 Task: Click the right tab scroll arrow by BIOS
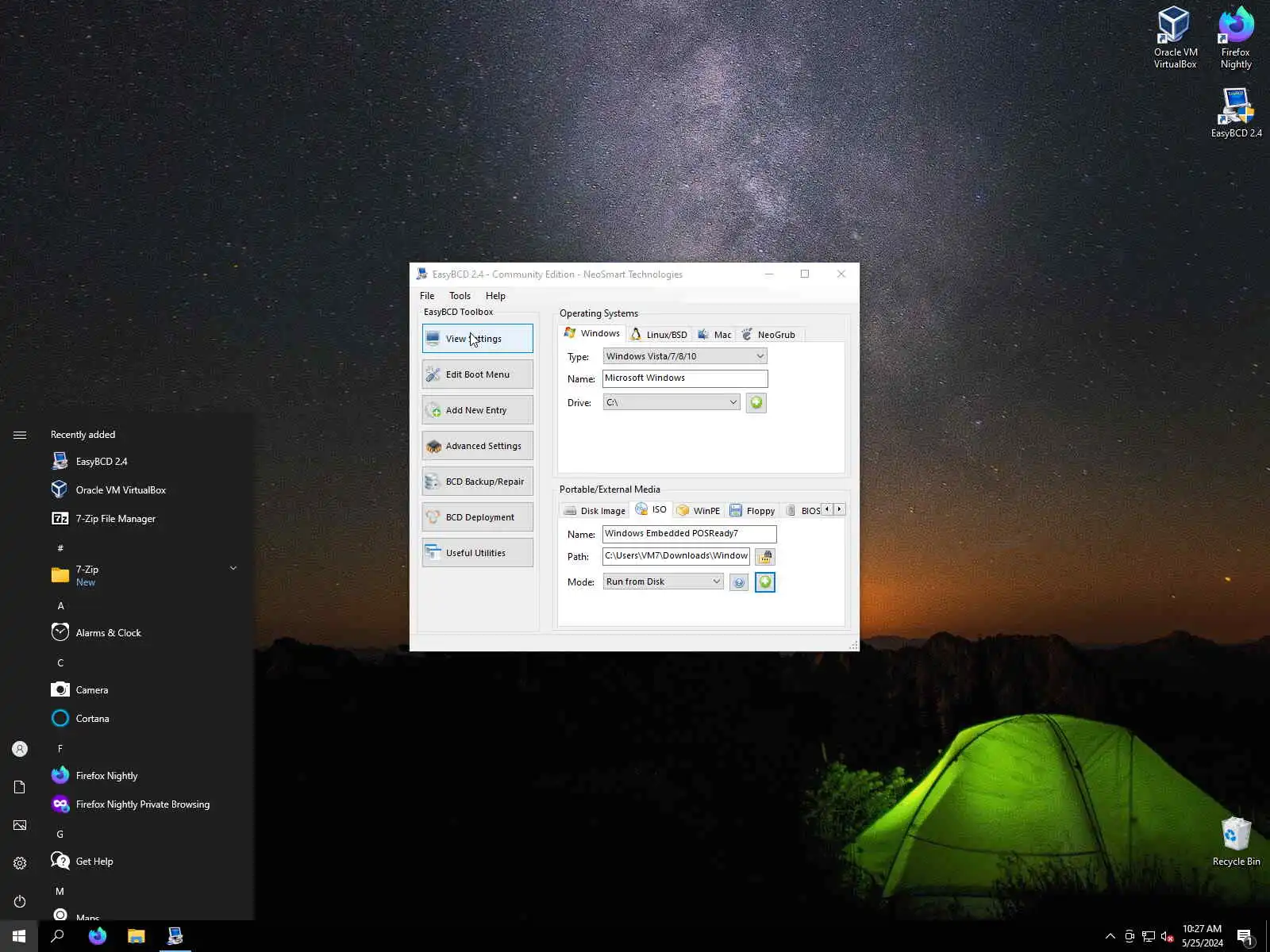[x=839, y=509]
